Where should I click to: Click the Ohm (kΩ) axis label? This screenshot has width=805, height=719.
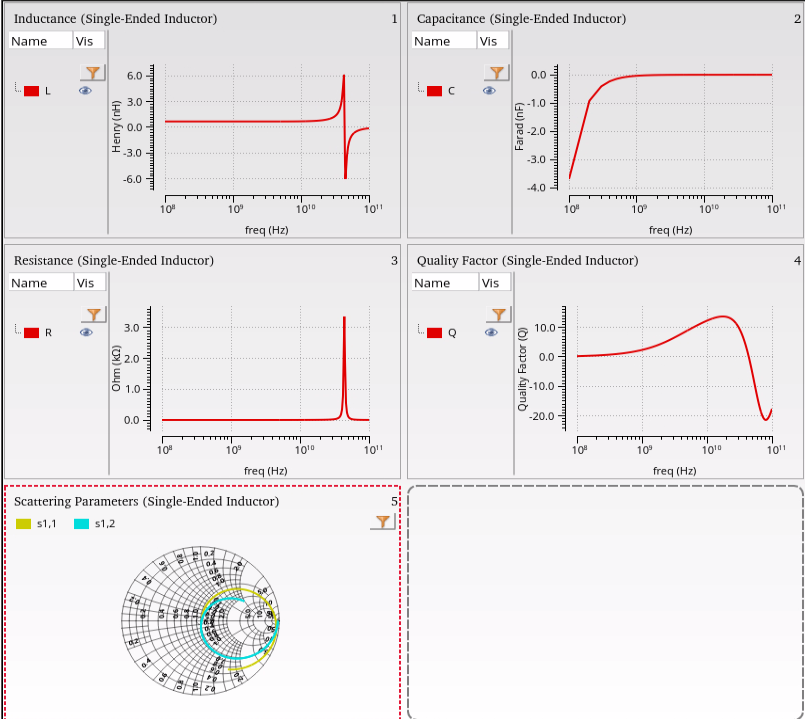116,368
